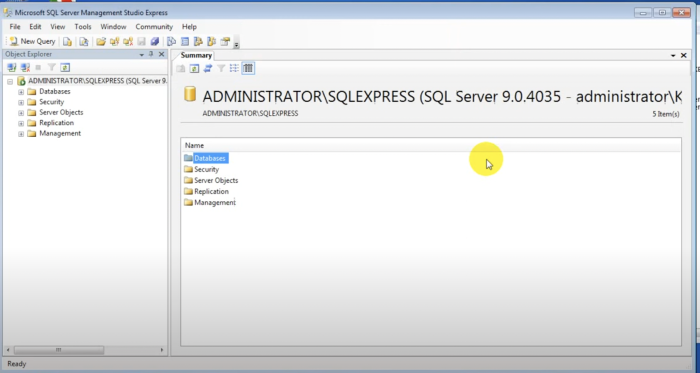Open the Window menu
This screenshot has height=373, width=700.
click(113, 27)
